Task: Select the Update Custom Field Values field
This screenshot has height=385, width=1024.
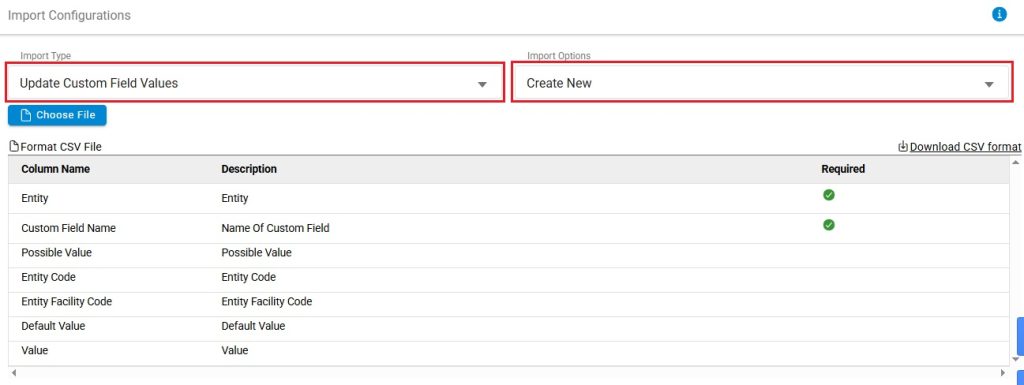Action: pyautogui.click(x=255, y=83)
